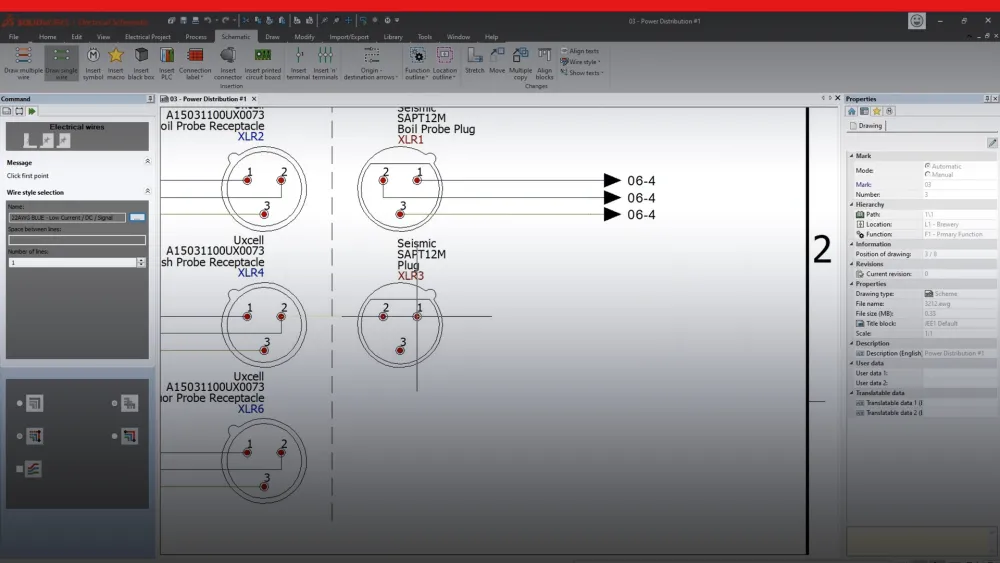Select the Draw multiple wire tool
Screen dimensions: 1000x563
[x=23, y=63]
